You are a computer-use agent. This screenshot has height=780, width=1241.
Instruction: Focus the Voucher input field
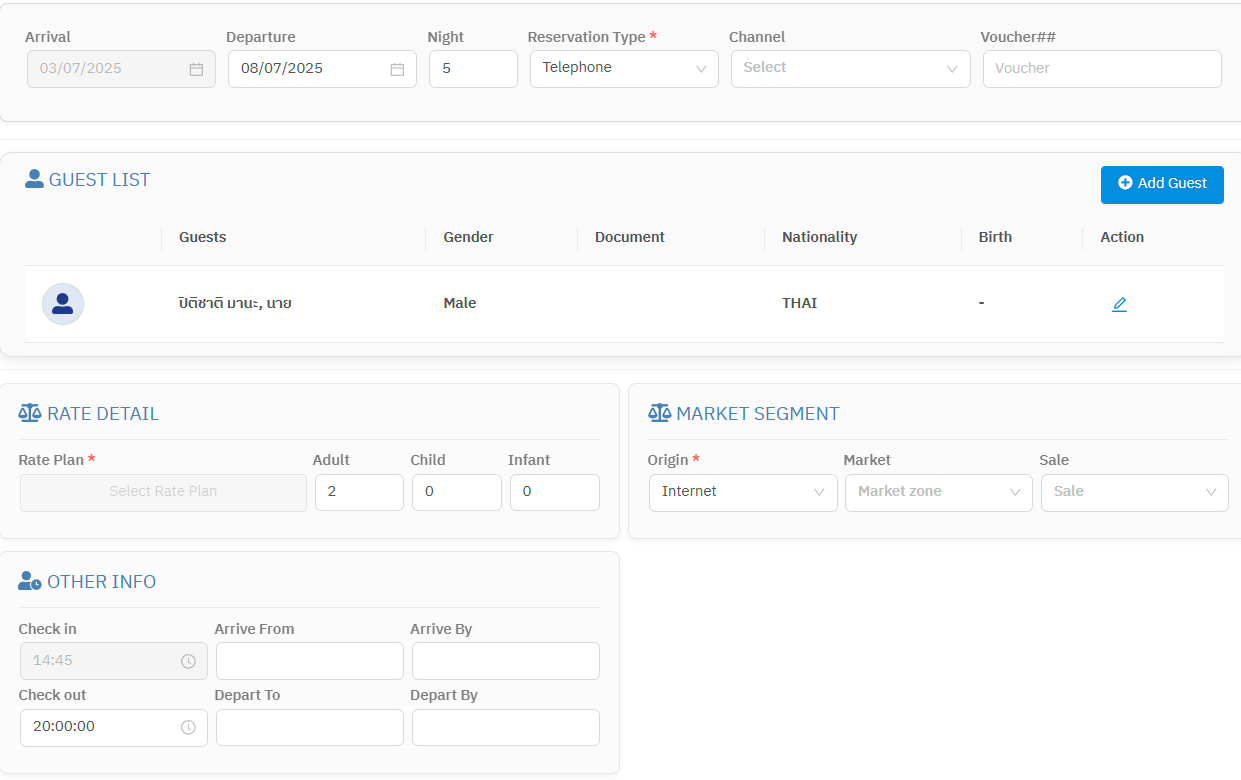click(x=1101, y=69)
